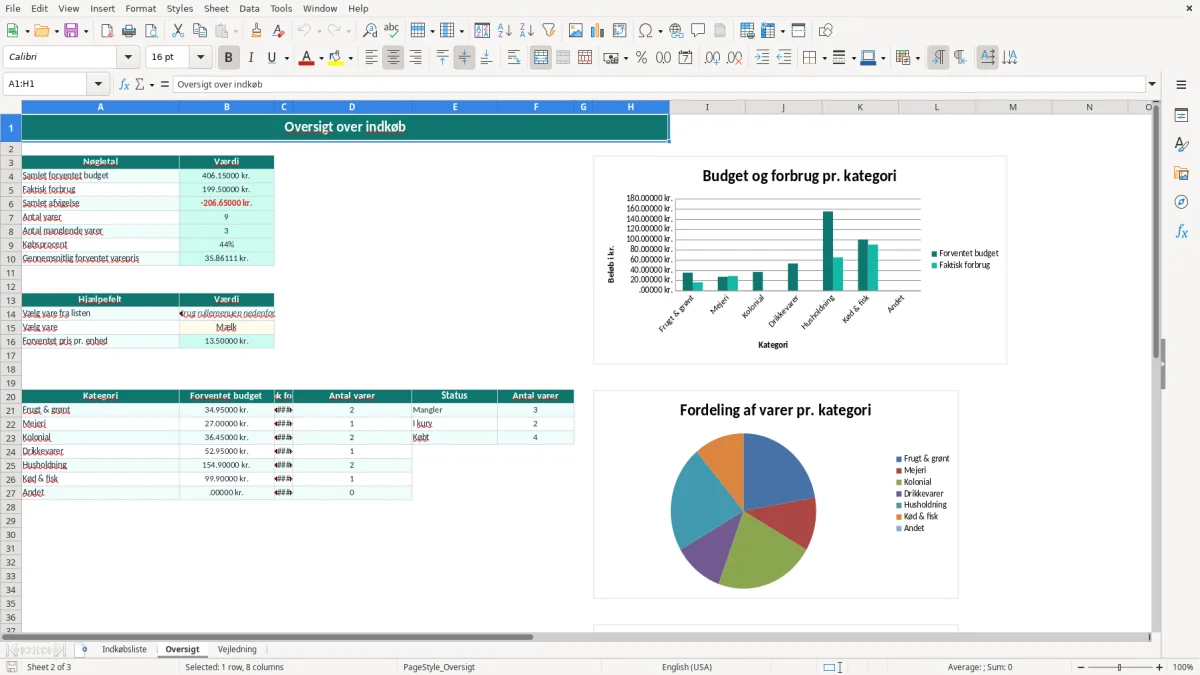Screen dimensions: 1200x675
Task: Toggle Wrap Text
Action: pyautogui.click(x=514, y=58)
